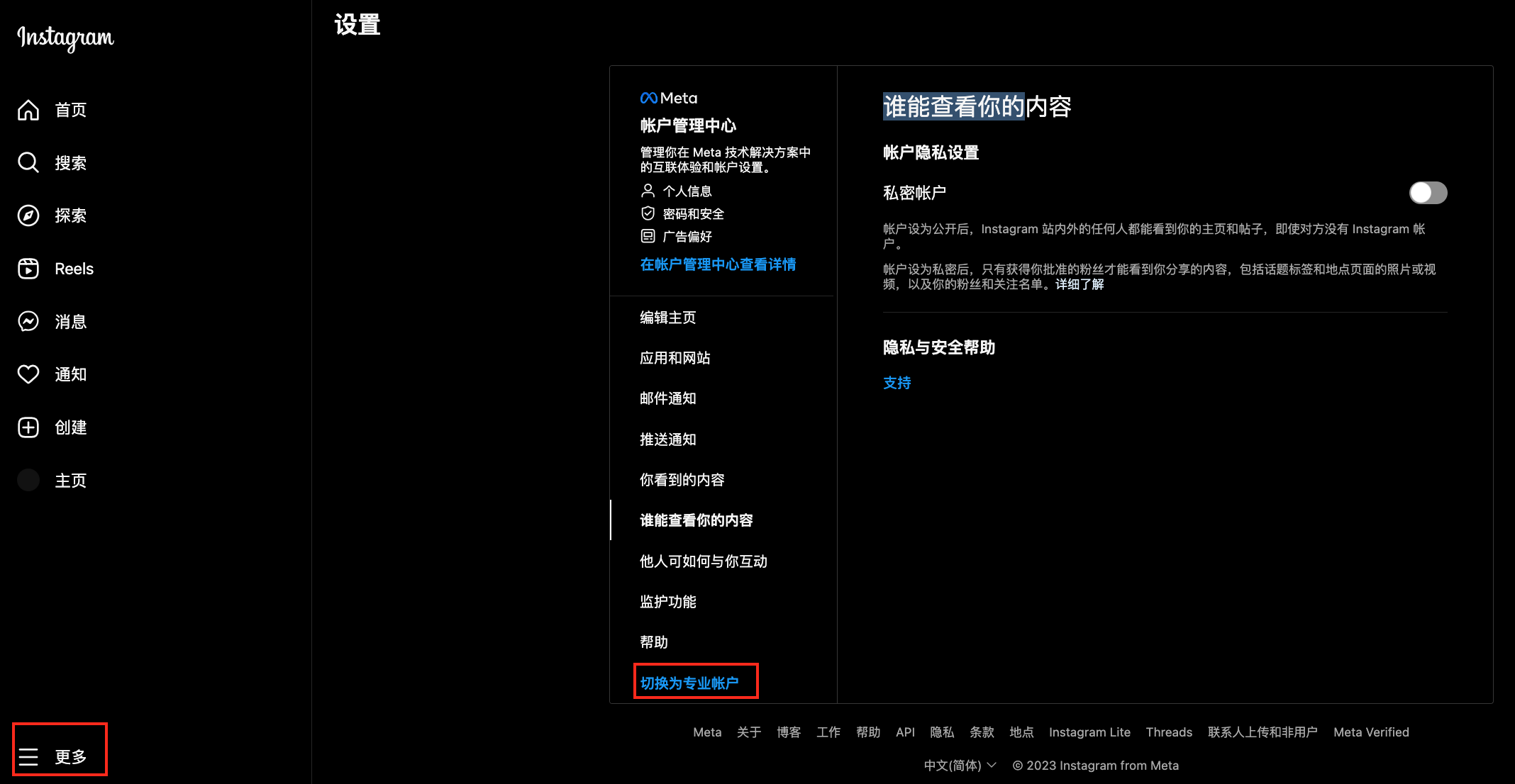This screenshot has width=1515, height=784.
Task: Click 广告偏好 text in account center
Action: click(x=687, y=237)
